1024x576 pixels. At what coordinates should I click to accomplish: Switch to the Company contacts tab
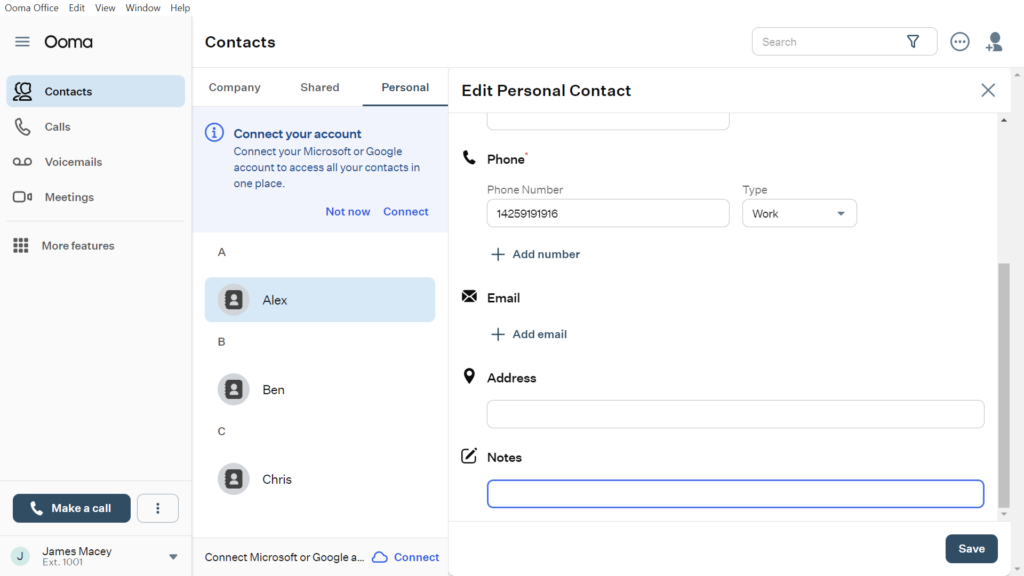tap(234, 87)
